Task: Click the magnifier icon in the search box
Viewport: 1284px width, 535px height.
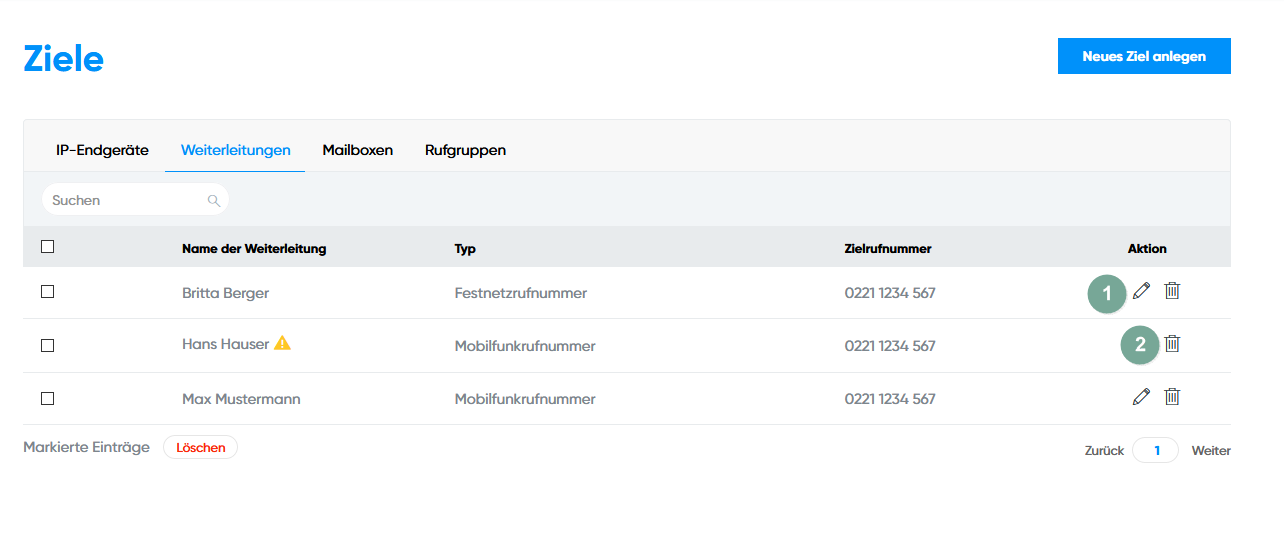Action: (x=213, y=201)
